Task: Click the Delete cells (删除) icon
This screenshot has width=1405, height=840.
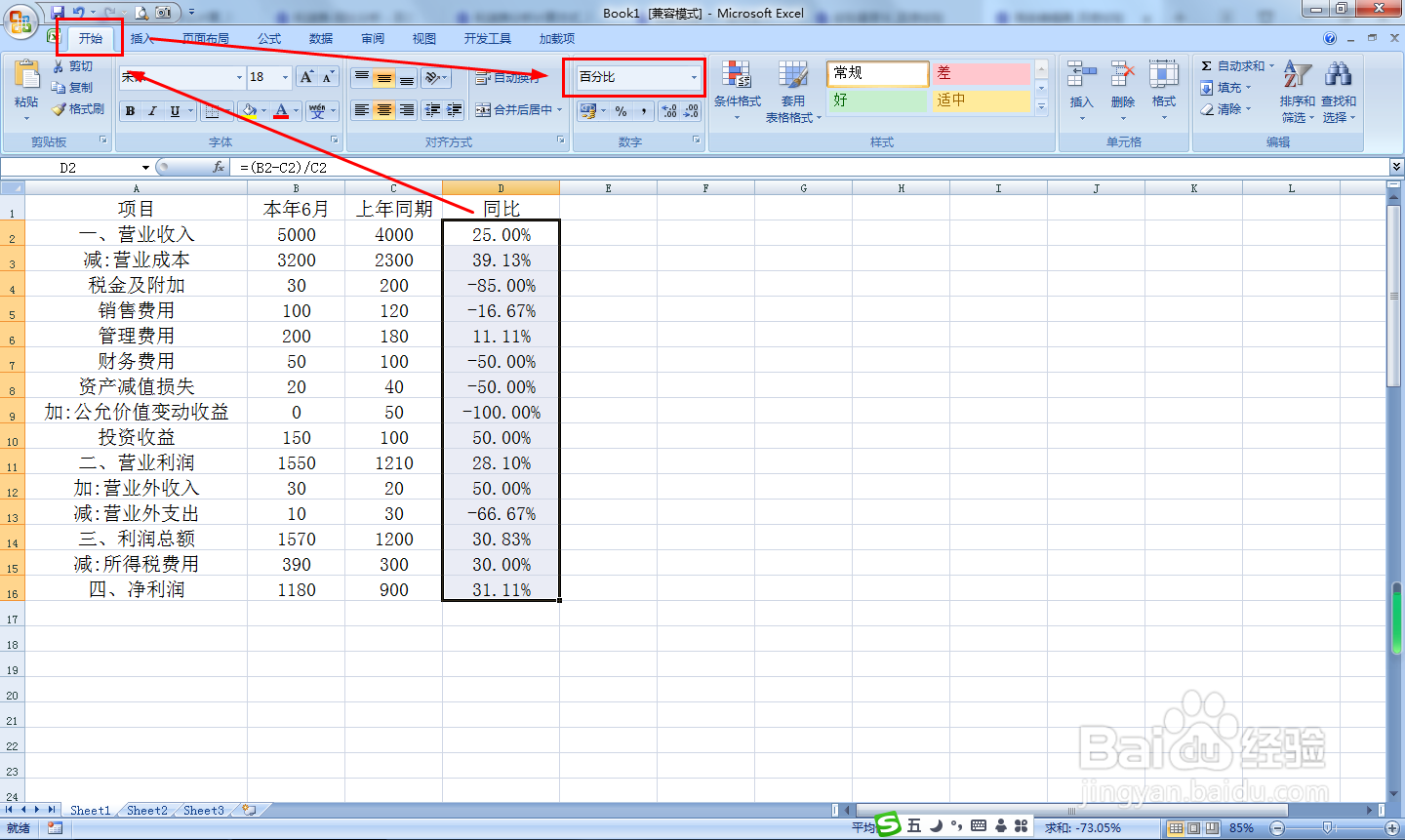Action: point(1123,75)
